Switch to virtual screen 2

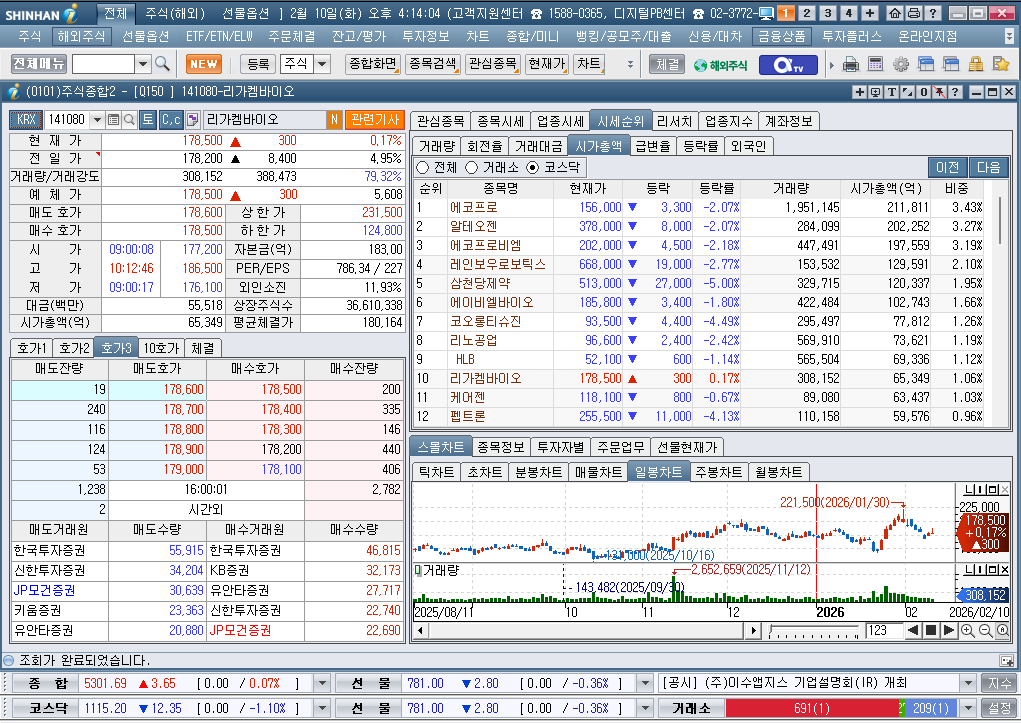(x=807, y=13)
